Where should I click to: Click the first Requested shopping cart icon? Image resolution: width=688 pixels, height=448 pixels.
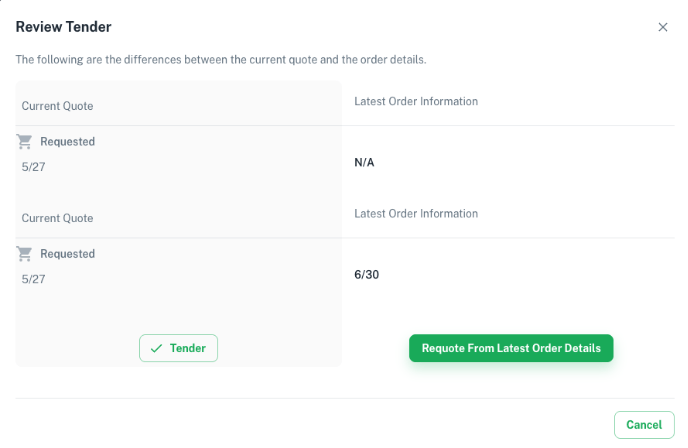24,141
